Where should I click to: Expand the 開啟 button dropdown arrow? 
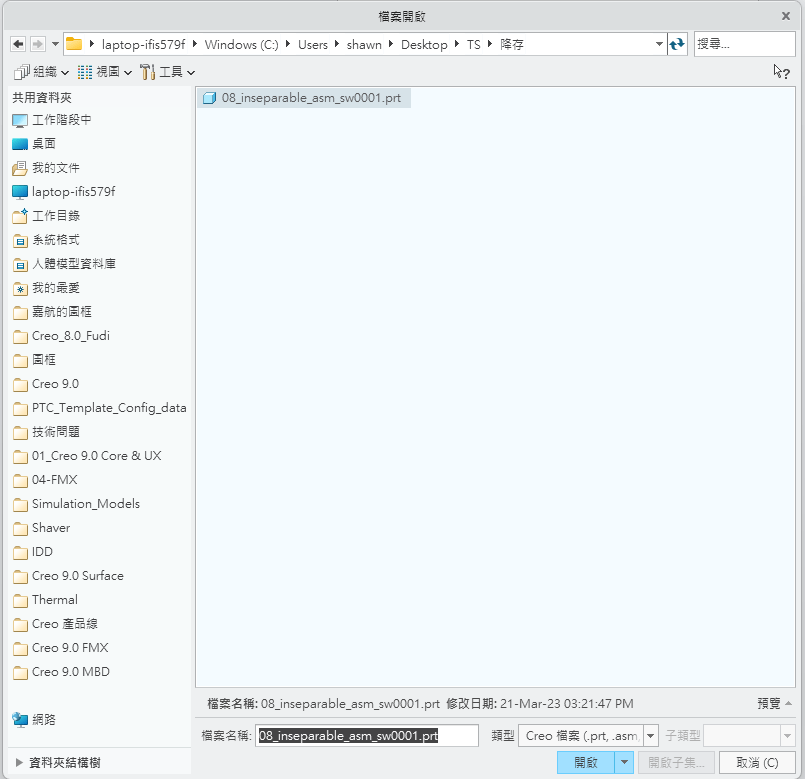[624, 762]
